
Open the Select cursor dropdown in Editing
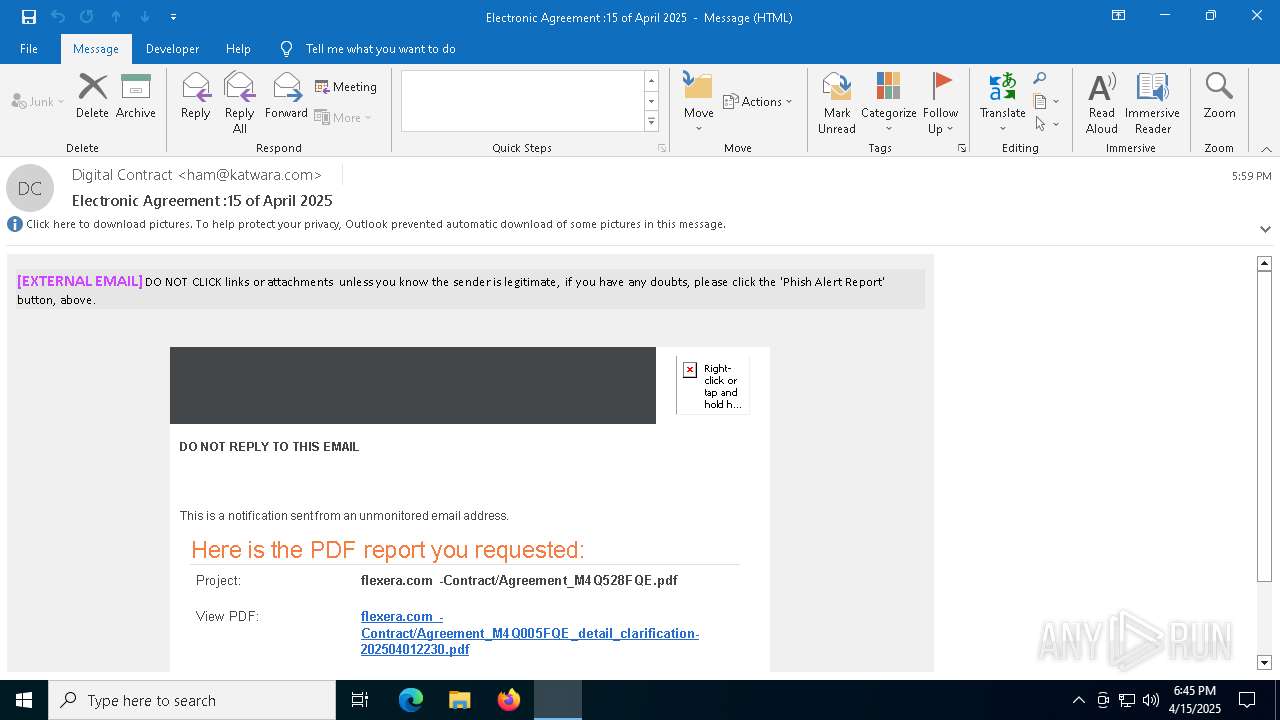coord(1046,124)
